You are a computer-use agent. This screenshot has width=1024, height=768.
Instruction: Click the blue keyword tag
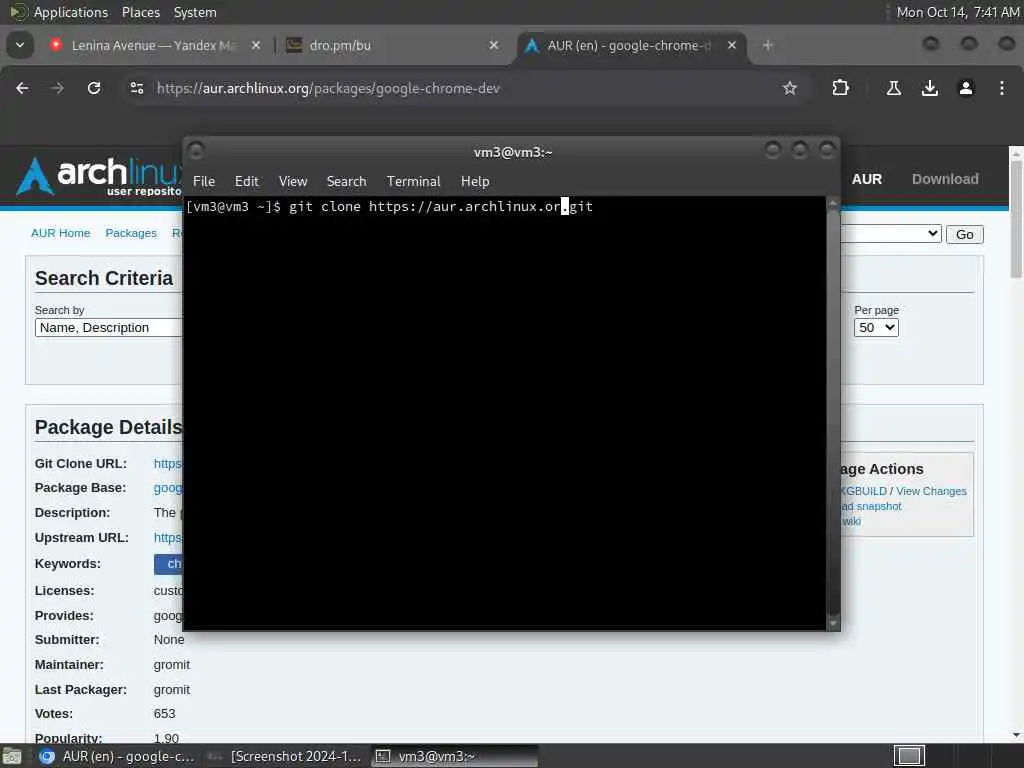click(168, 564)
